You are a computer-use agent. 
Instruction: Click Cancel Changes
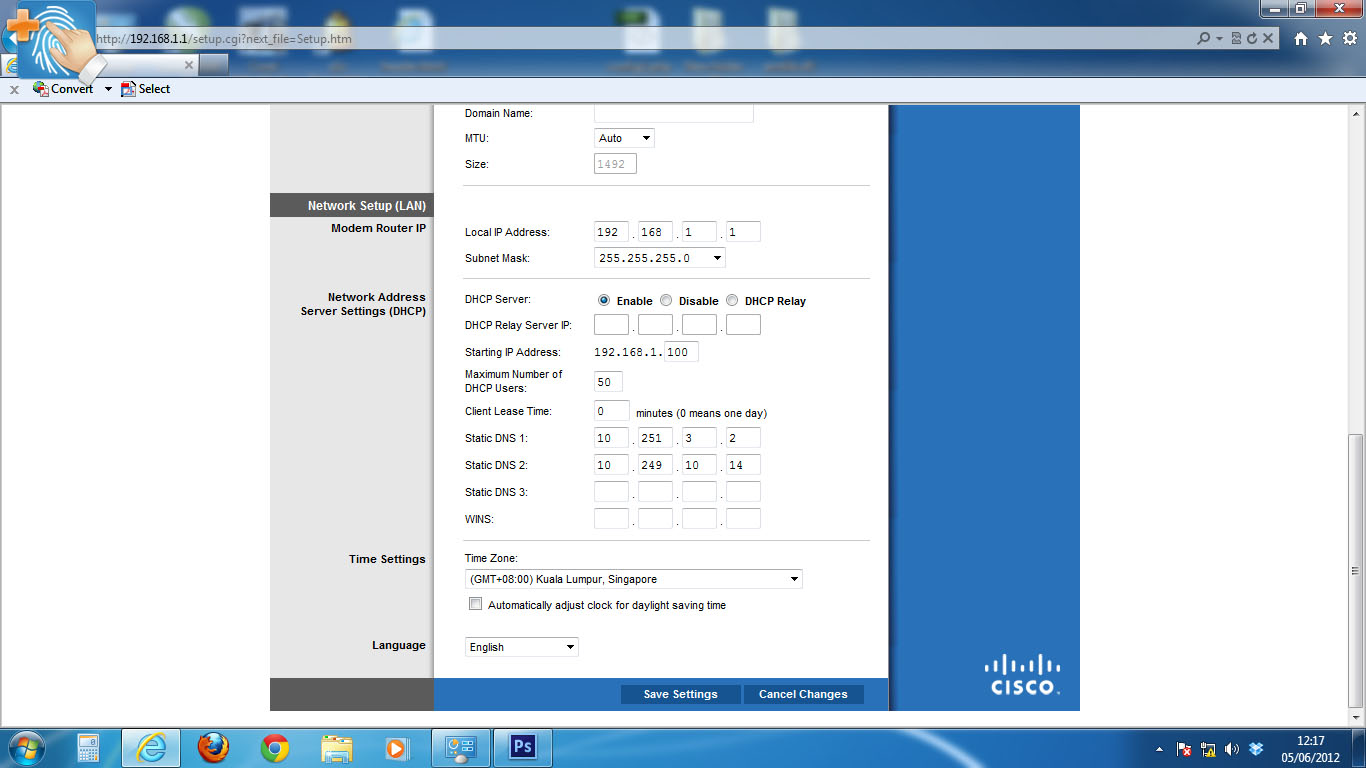(803, 693)
